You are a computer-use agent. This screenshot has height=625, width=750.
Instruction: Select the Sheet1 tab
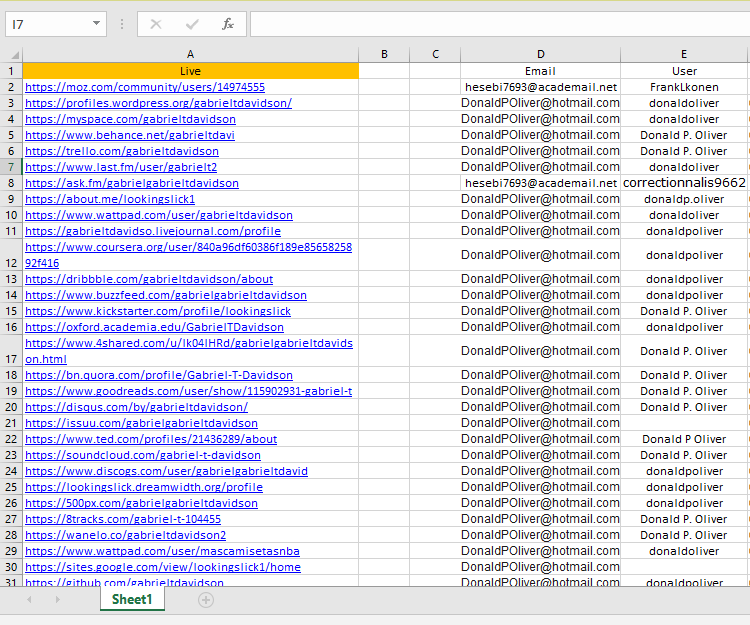point(132,599)
